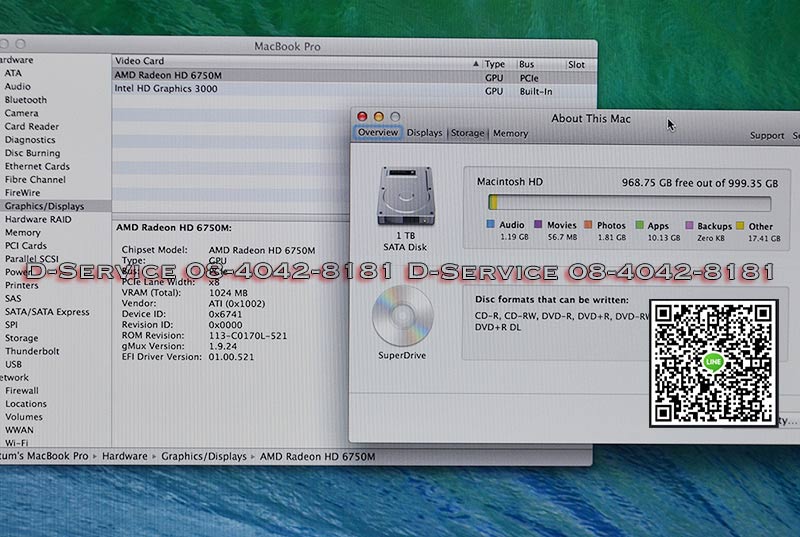Click the Backups legend swatch
Screen dimensions: 800x537
click(x=689, y=225)
